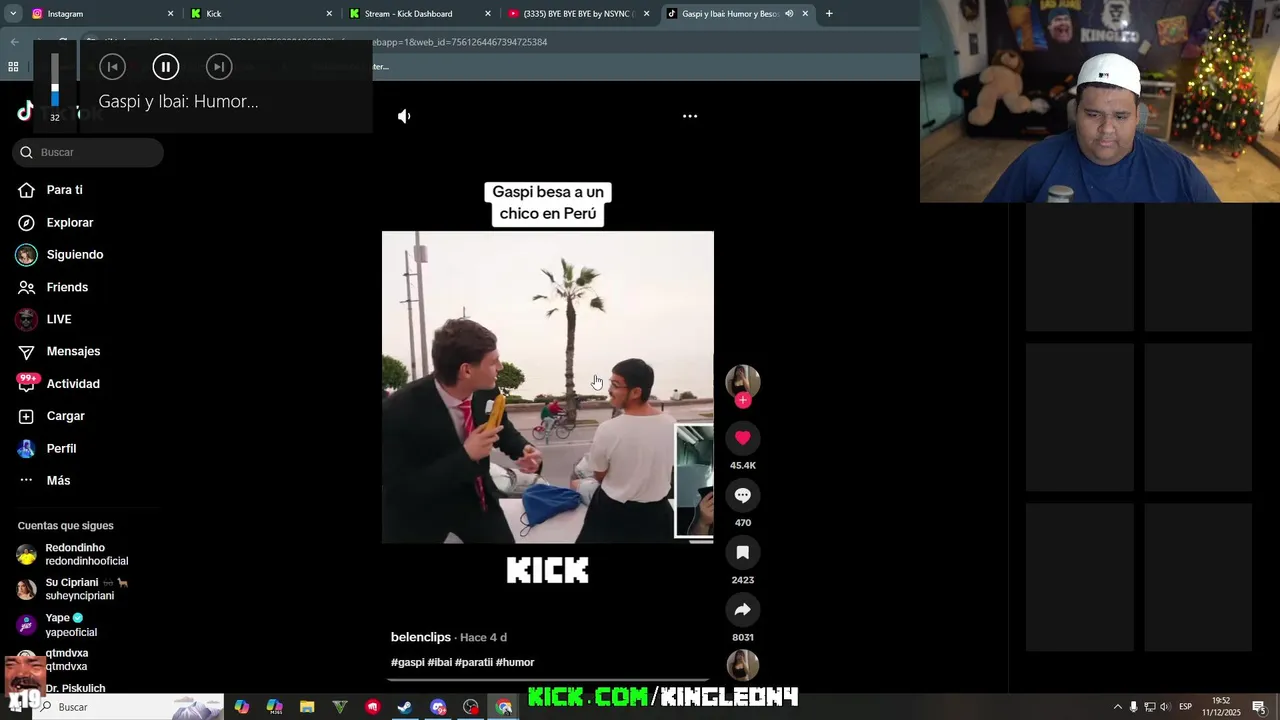Image resolution: width=1280 pixels, height=720 pixels.
Task: Open Mensajes in the sidebar
Action: click(72, 351)
